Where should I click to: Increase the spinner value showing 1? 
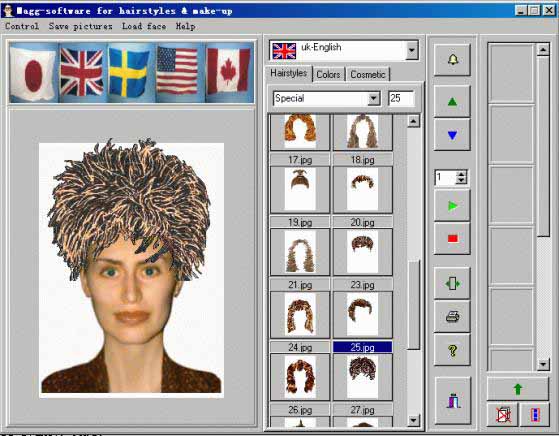461,174
